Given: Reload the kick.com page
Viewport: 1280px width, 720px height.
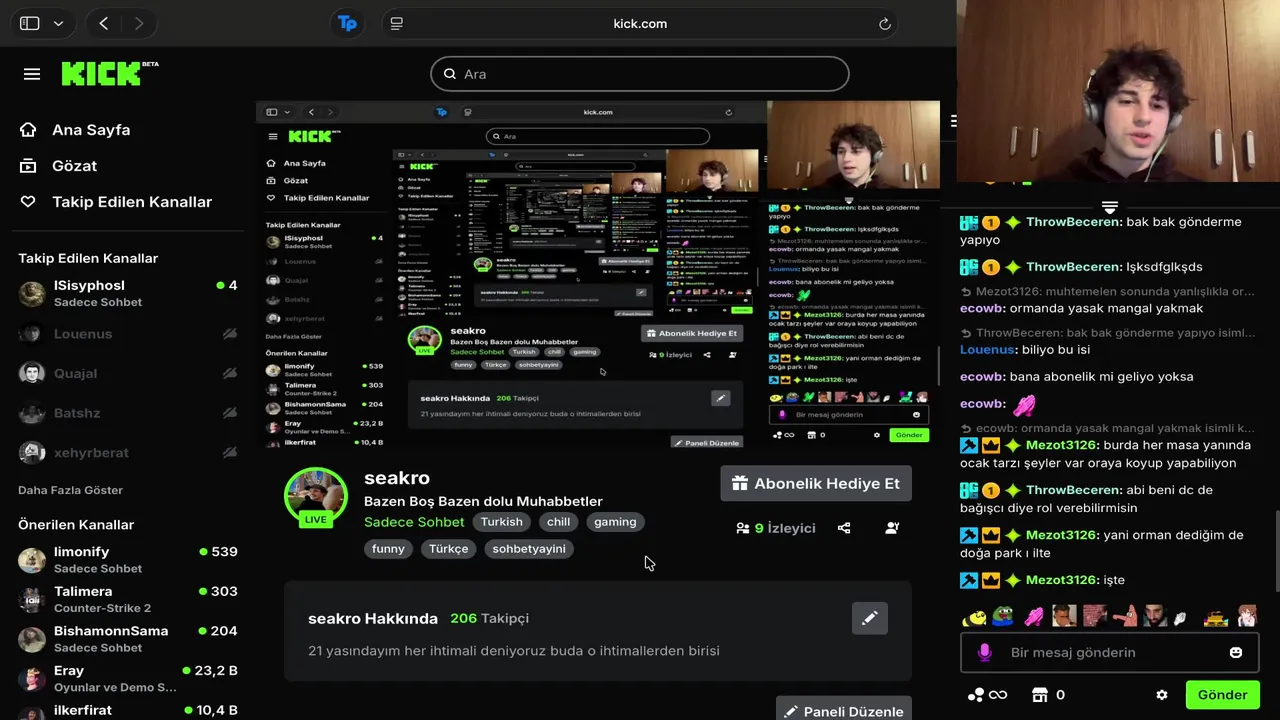Looking at the screenshot, I should (884, 23).
